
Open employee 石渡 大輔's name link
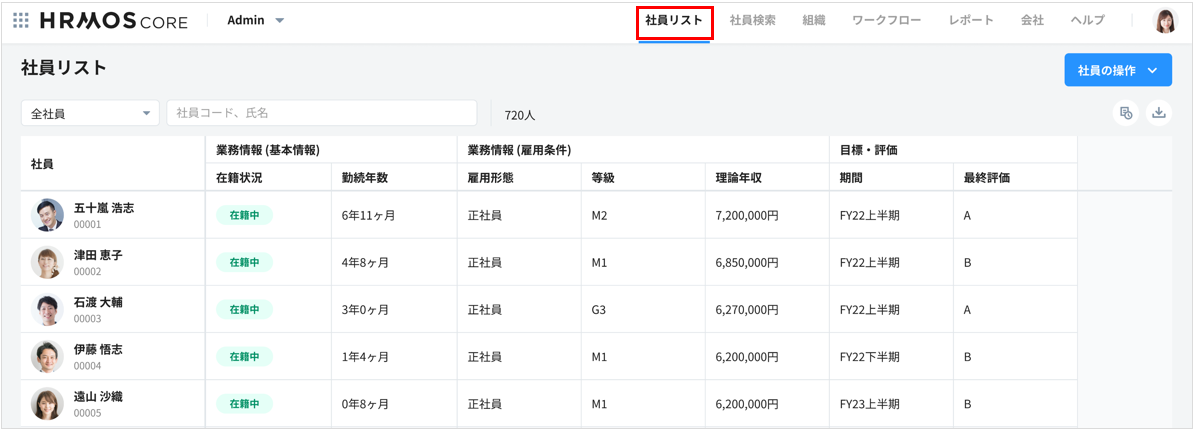coord(98,302)
